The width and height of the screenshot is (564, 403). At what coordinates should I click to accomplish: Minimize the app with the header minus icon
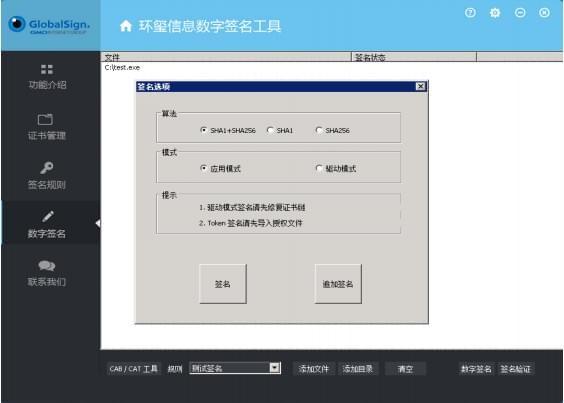[x=520, y=13]
